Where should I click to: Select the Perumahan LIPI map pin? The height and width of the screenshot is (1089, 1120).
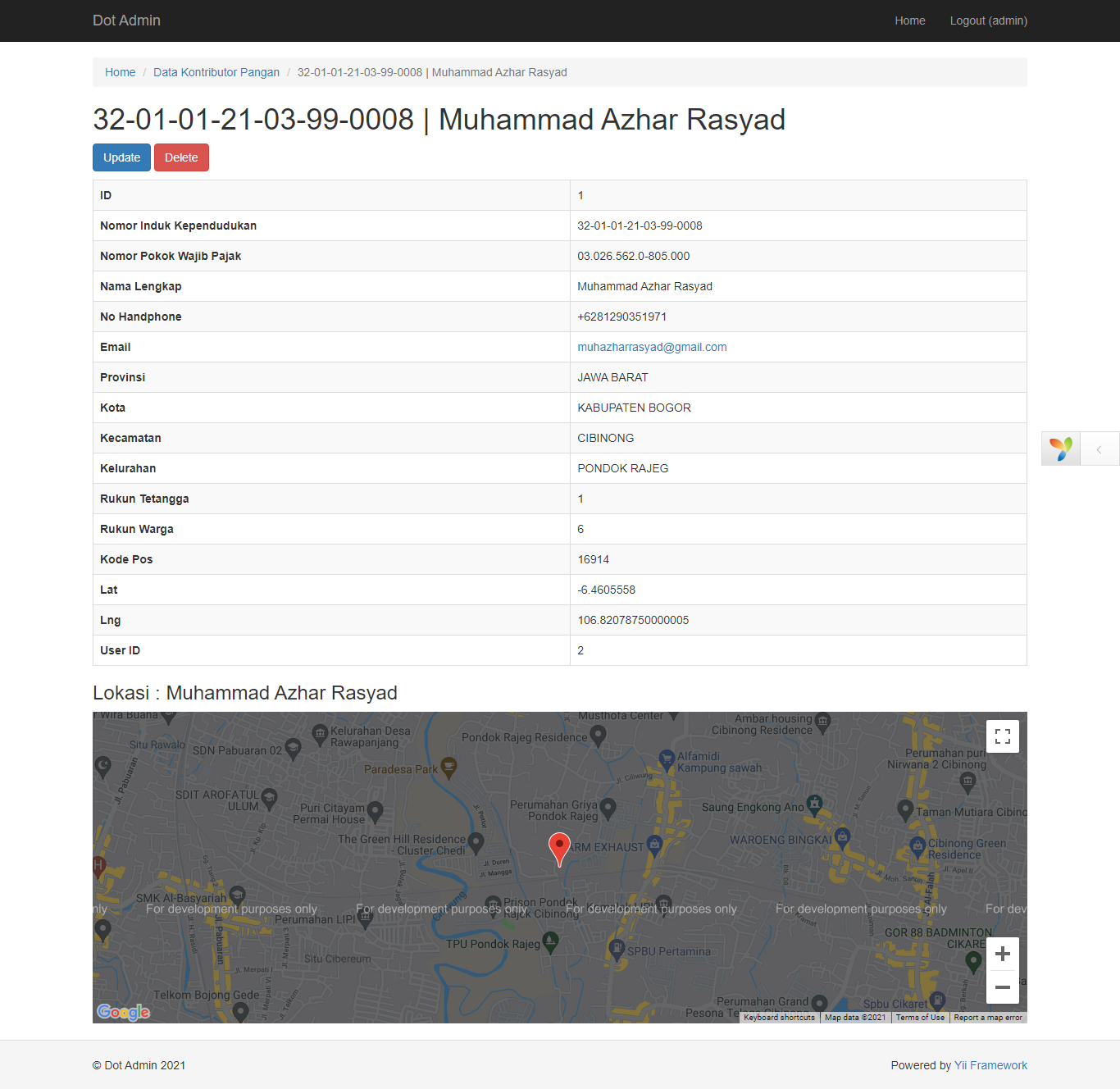pyautogui.click(x=366, y=920)
